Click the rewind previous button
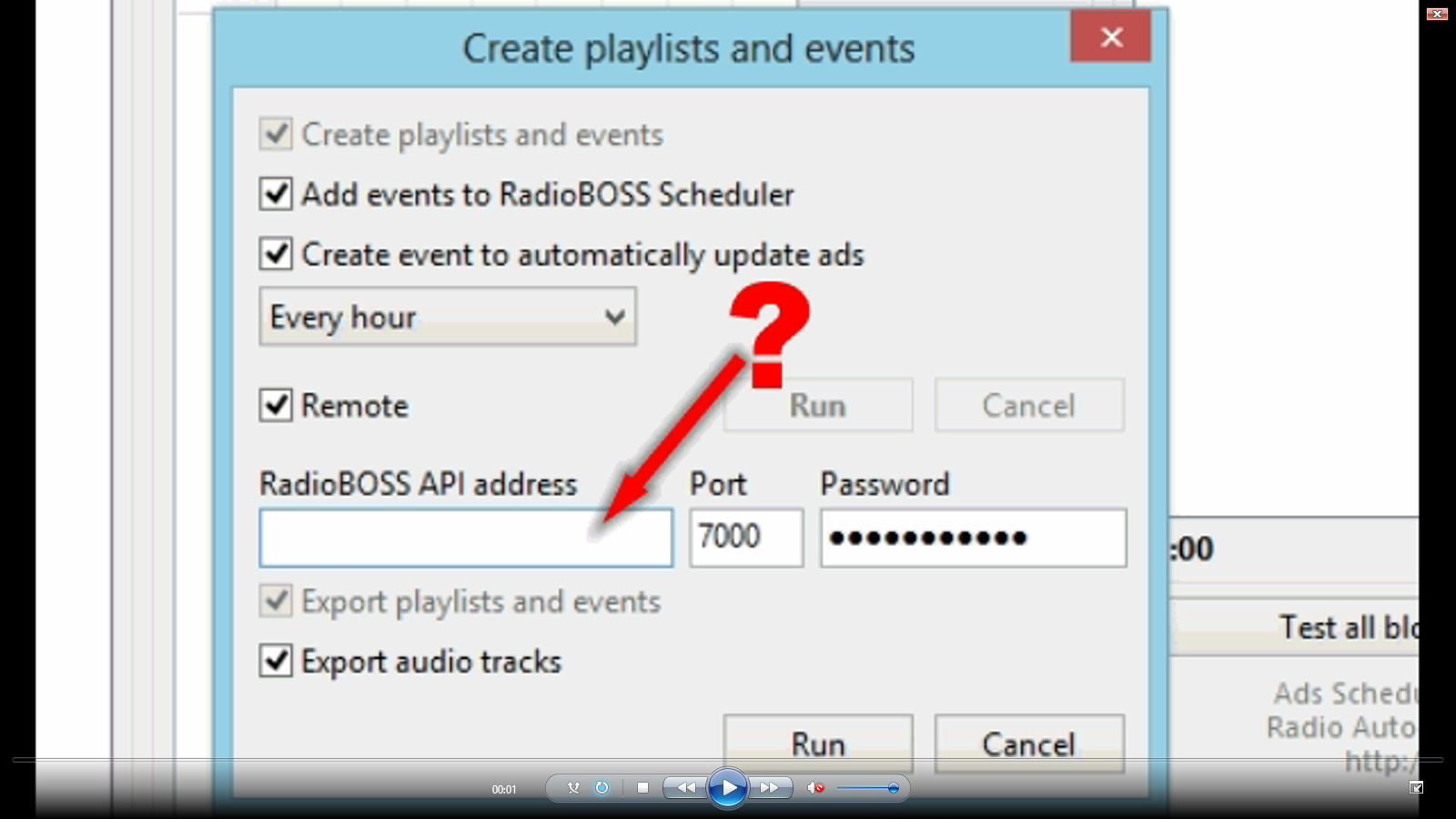Screen dimensions: 1456x819 [685, 788]
